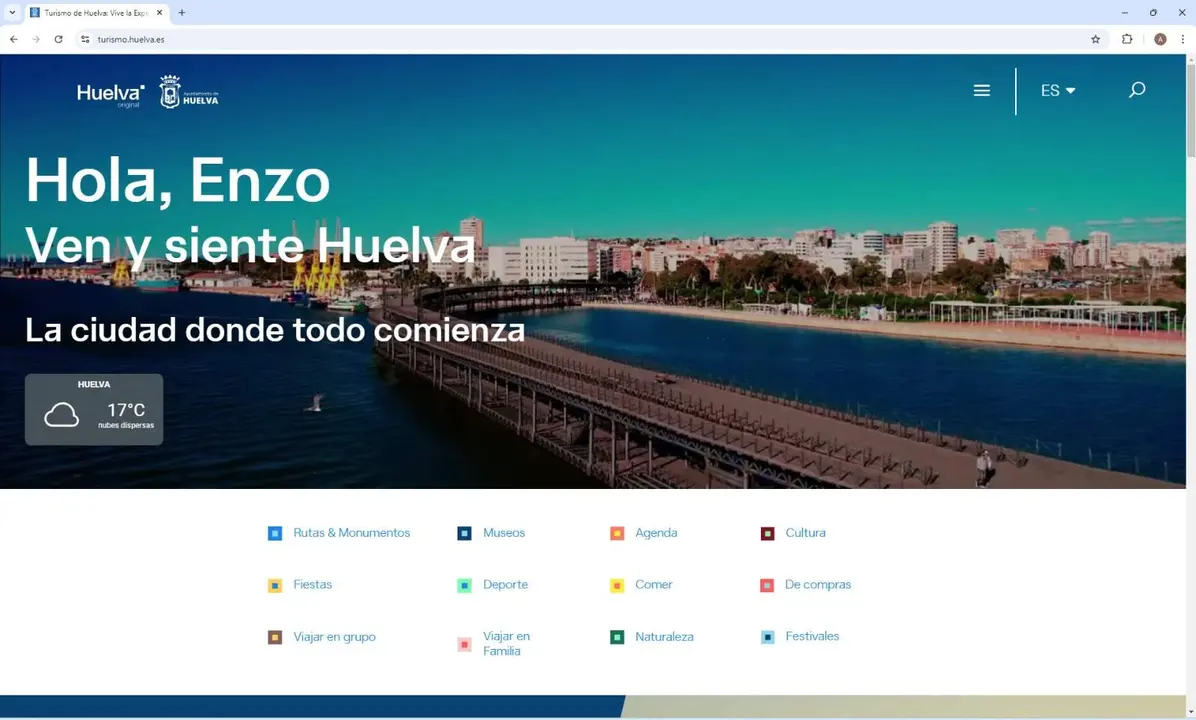
Task: Click the 'Ven y siente Huelva' heading
Action: tap(250, 246)
